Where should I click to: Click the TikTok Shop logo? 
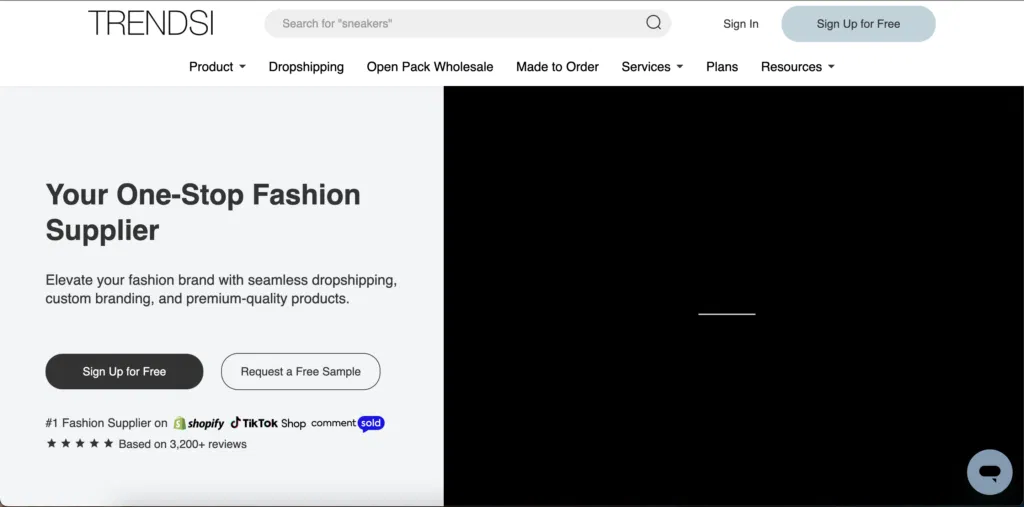(x=268, y=423)
